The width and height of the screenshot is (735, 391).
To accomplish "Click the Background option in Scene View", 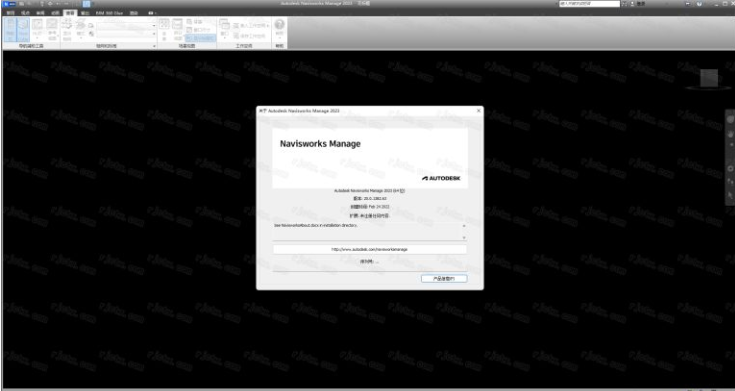I will (195, 22).
